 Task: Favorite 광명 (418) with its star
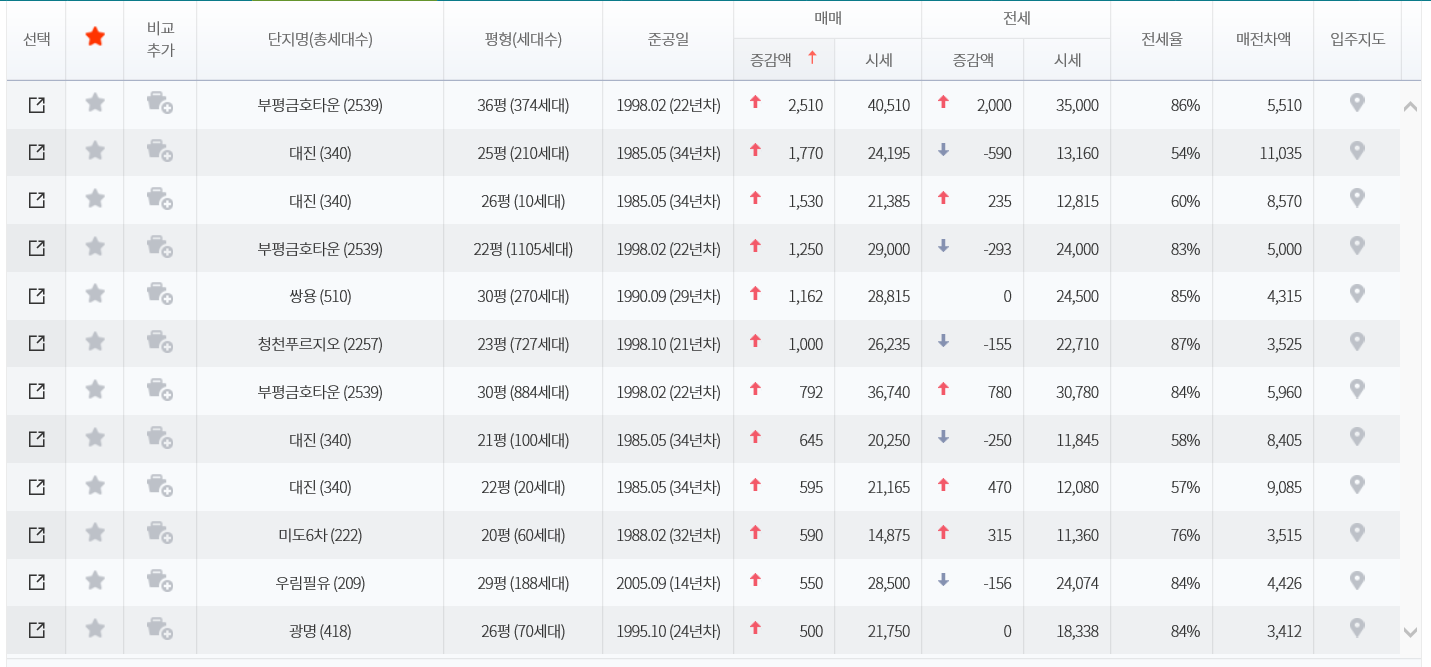(95, 628)
